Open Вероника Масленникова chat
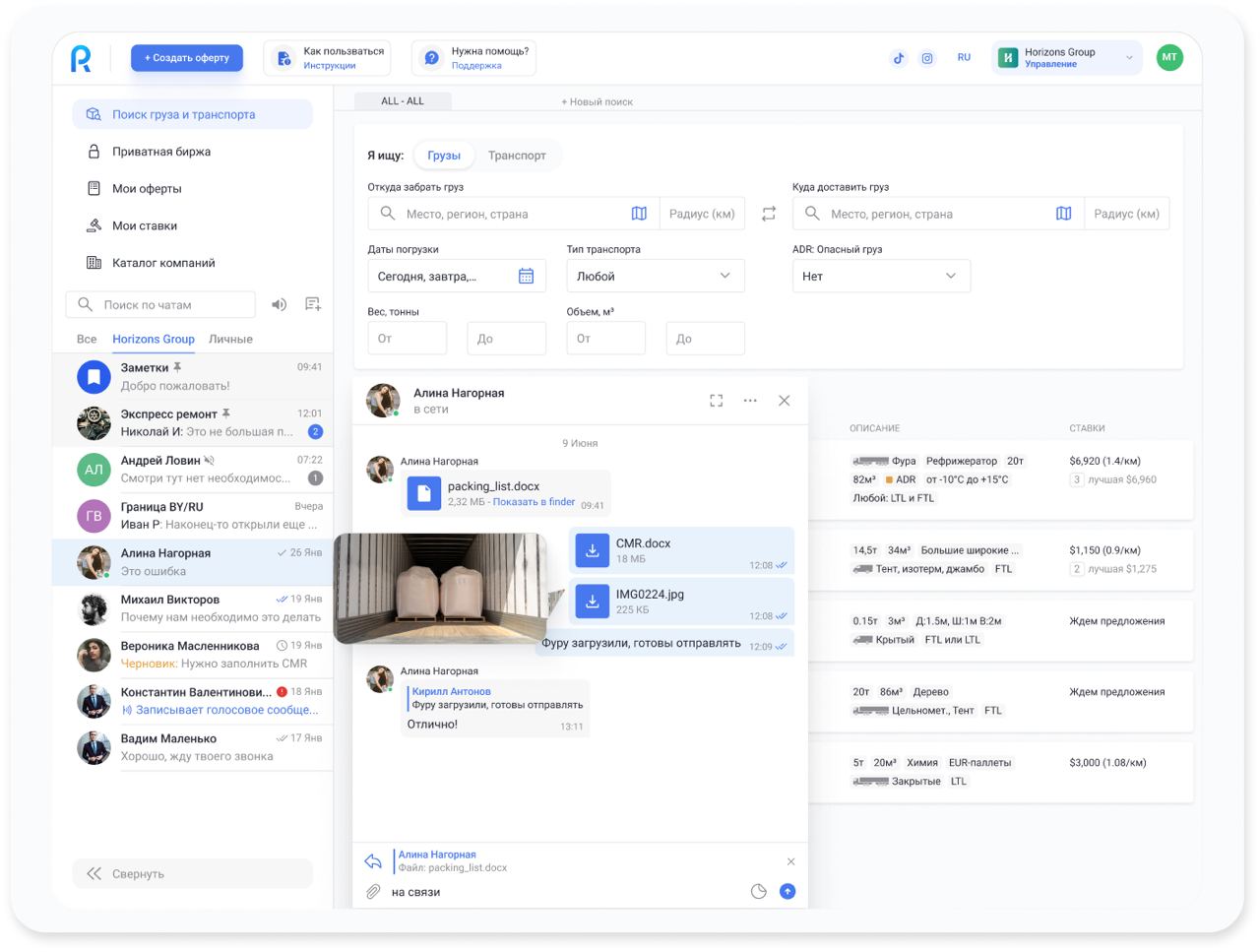This screenshot has height=952, width=1260. pyautogui.click(x=193, y=654)
